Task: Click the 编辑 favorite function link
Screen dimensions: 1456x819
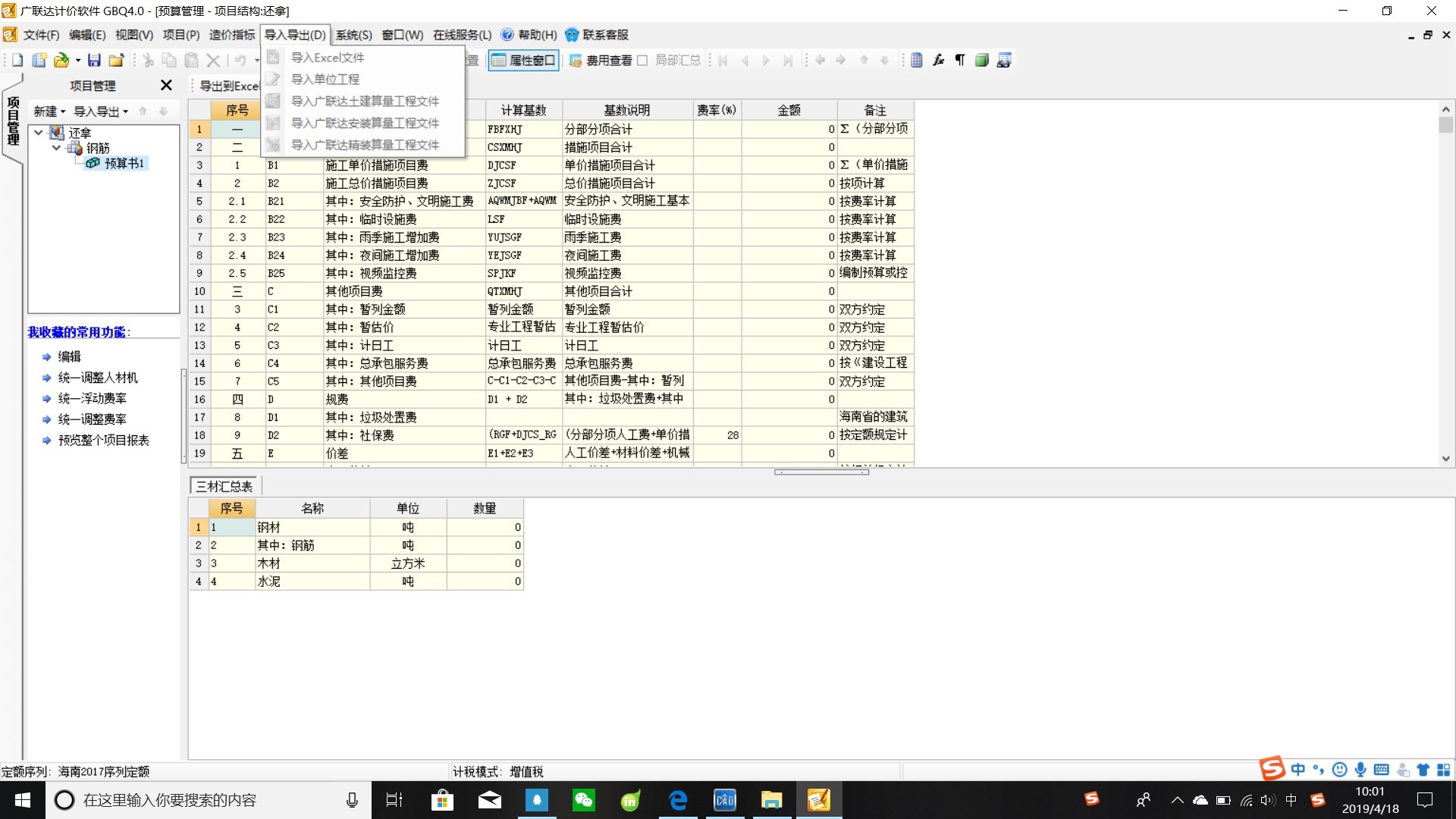Action: click(x=70, y=356)
